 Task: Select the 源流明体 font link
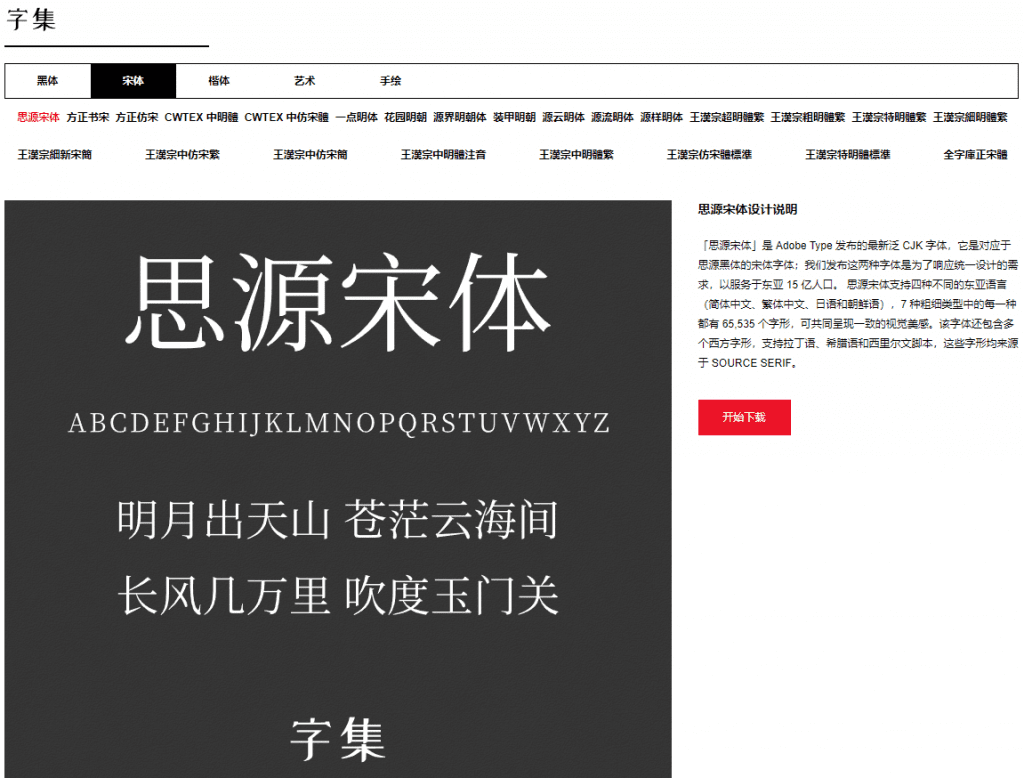(612, 117)
